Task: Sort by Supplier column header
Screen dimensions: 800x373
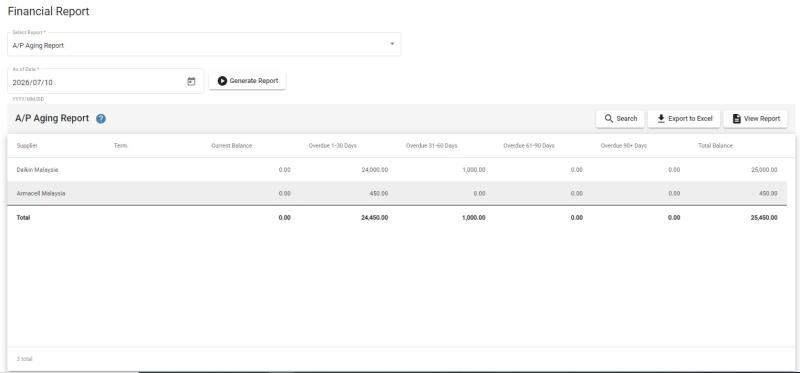Action: [x=27, y=145]
